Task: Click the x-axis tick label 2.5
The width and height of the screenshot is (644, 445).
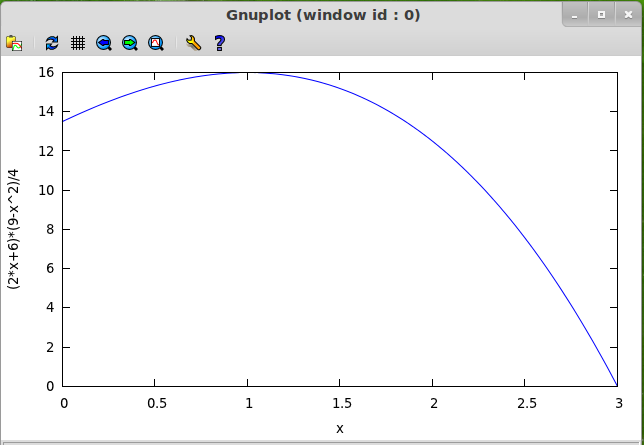Action: point(525,403)
